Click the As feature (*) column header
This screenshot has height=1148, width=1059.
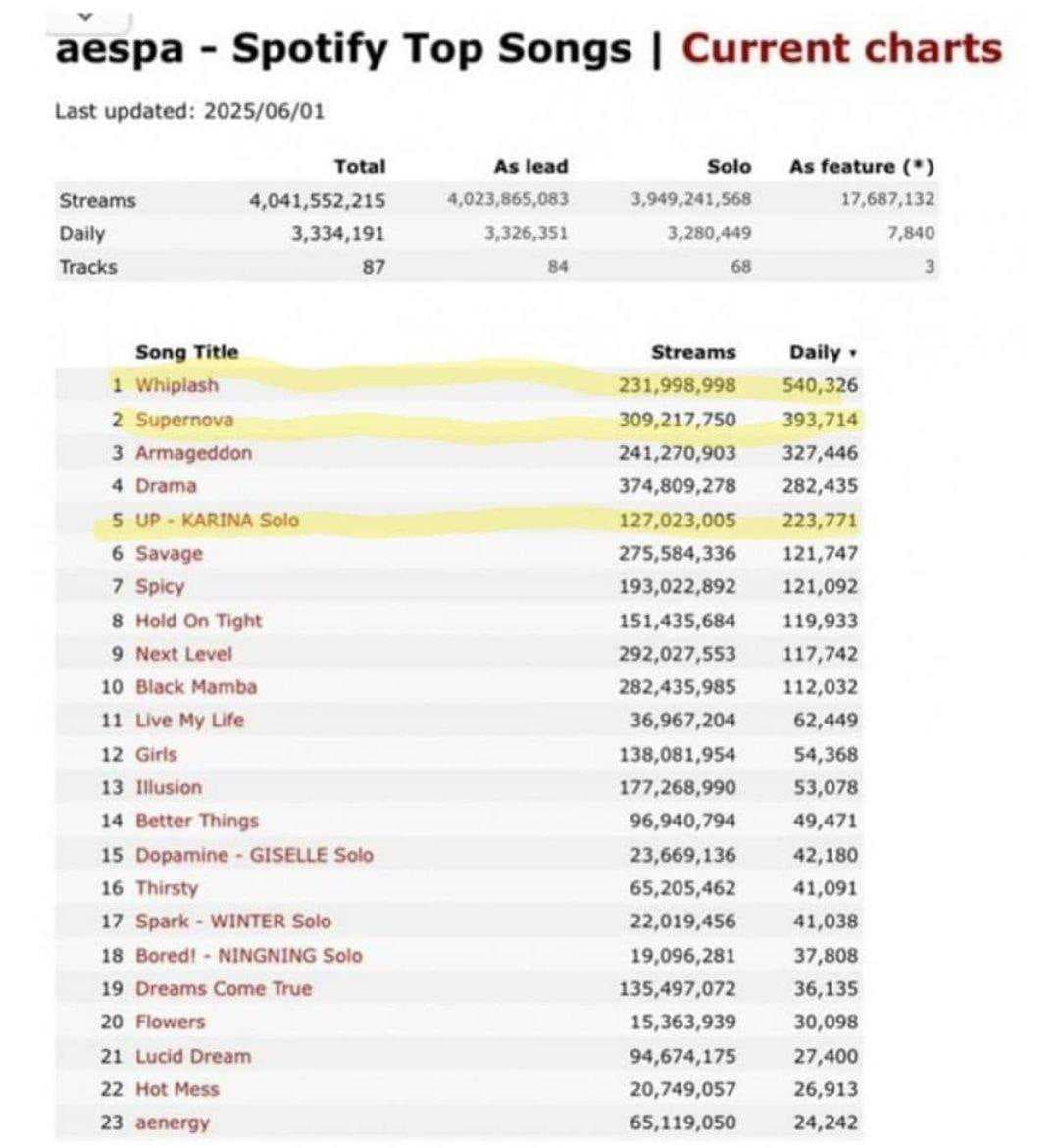(x=861, y=167)
